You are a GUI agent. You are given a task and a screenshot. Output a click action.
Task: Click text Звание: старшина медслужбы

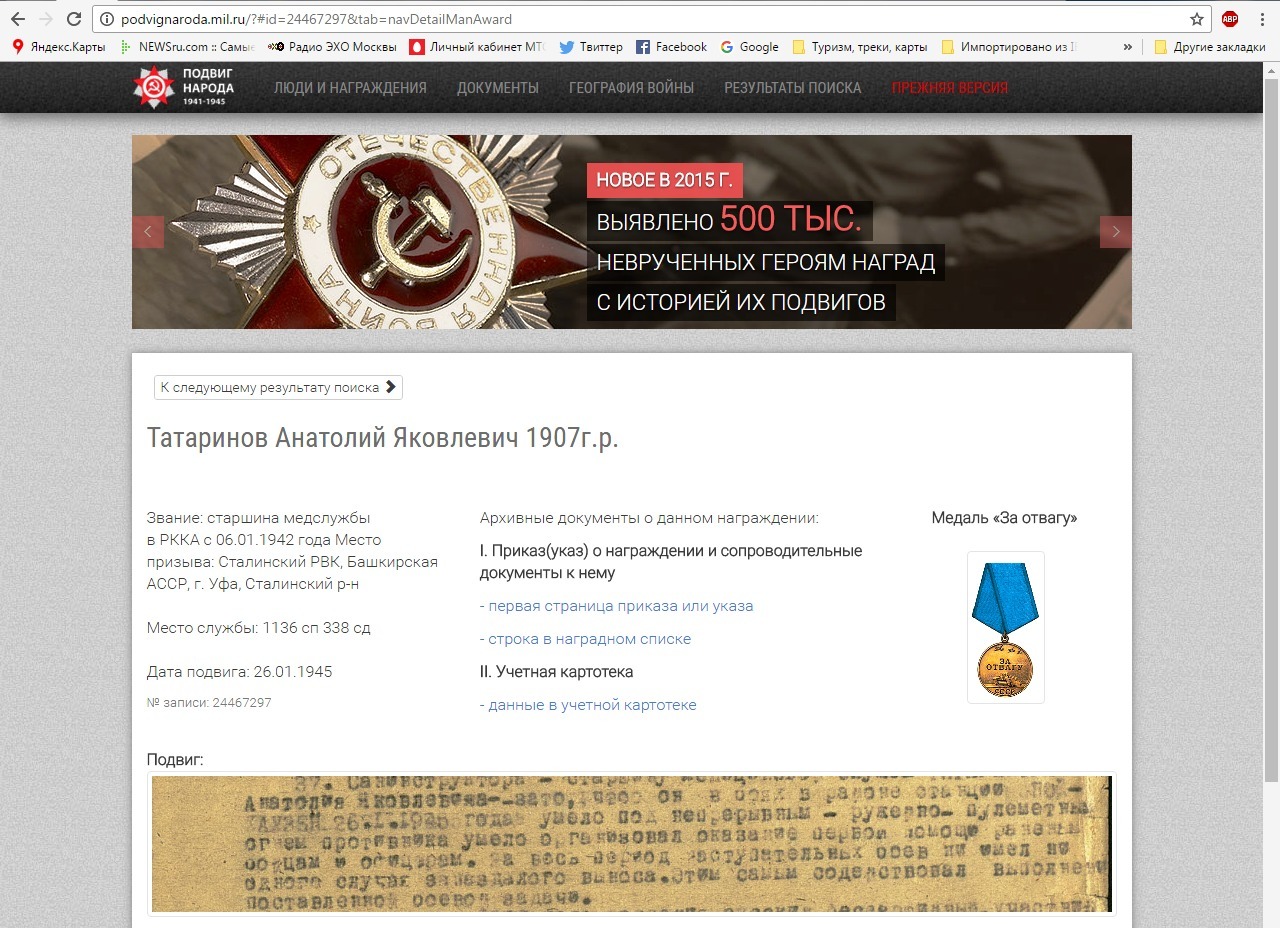point(259,518)
